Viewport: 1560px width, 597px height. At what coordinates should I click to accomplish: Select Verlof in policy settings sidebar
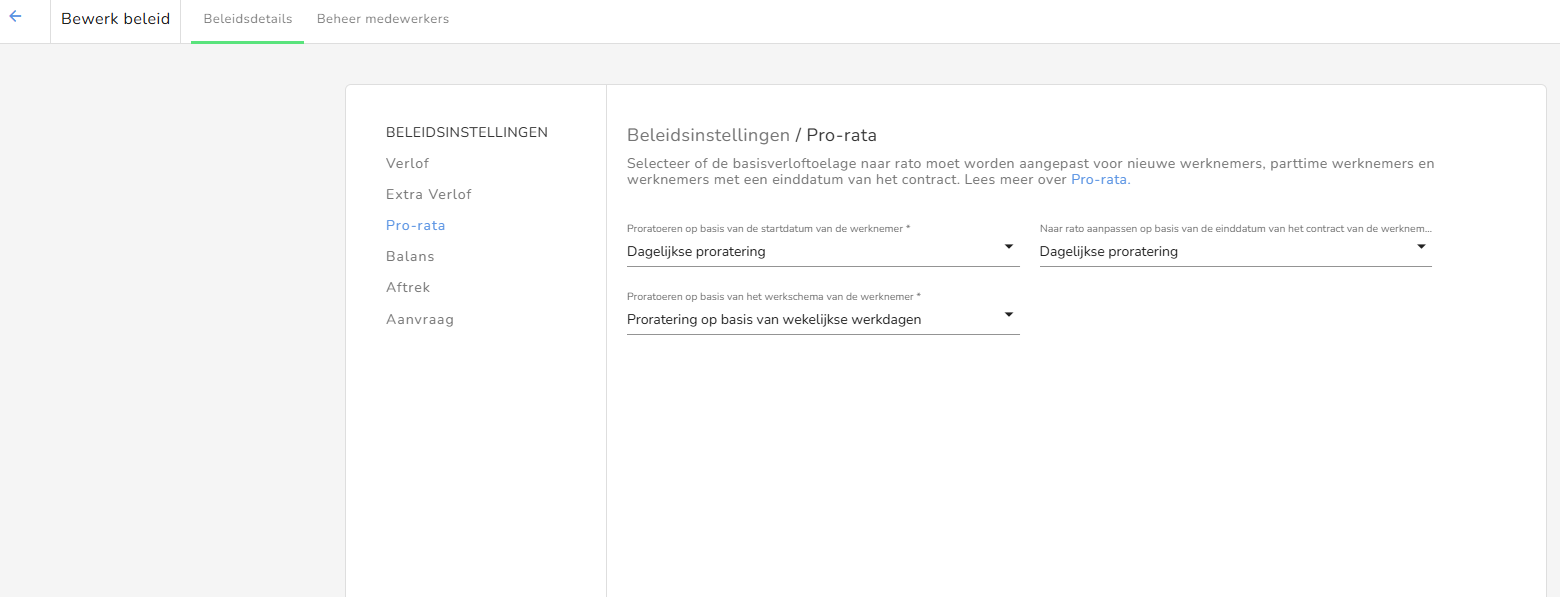[408, 163]
